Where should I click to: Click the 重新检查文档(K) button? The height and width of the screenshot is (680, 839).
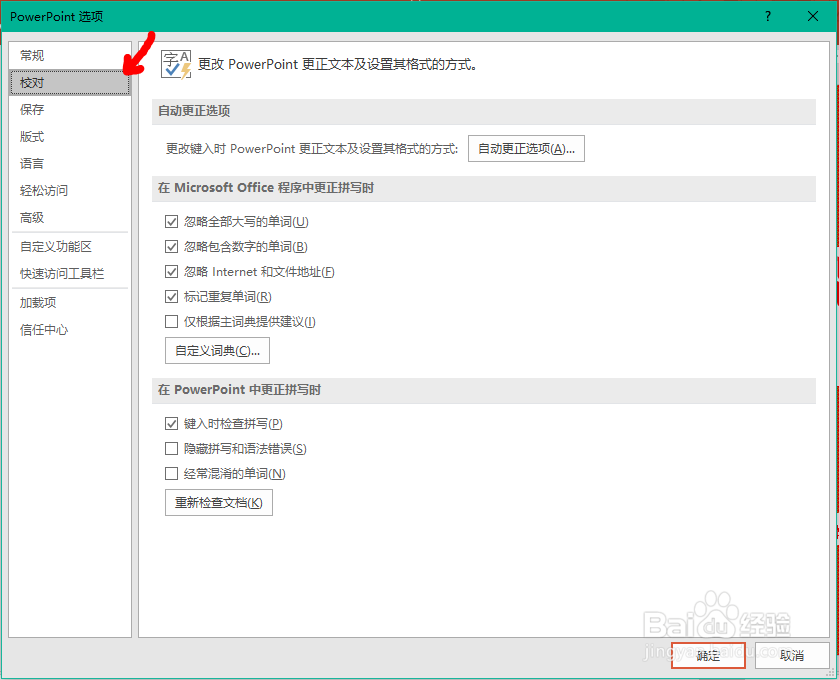219,503
